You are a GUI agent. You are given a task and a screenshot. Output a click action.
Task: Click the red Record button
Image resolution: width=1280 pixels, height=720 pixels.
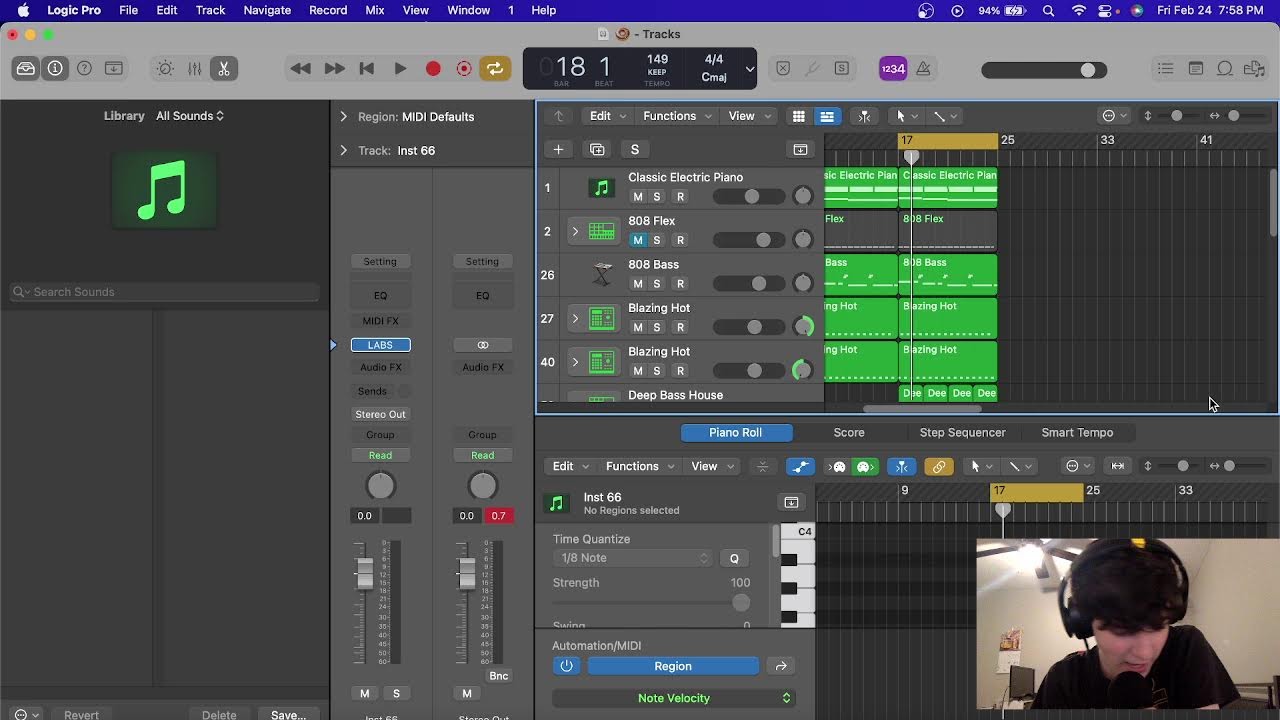(433, 69)
